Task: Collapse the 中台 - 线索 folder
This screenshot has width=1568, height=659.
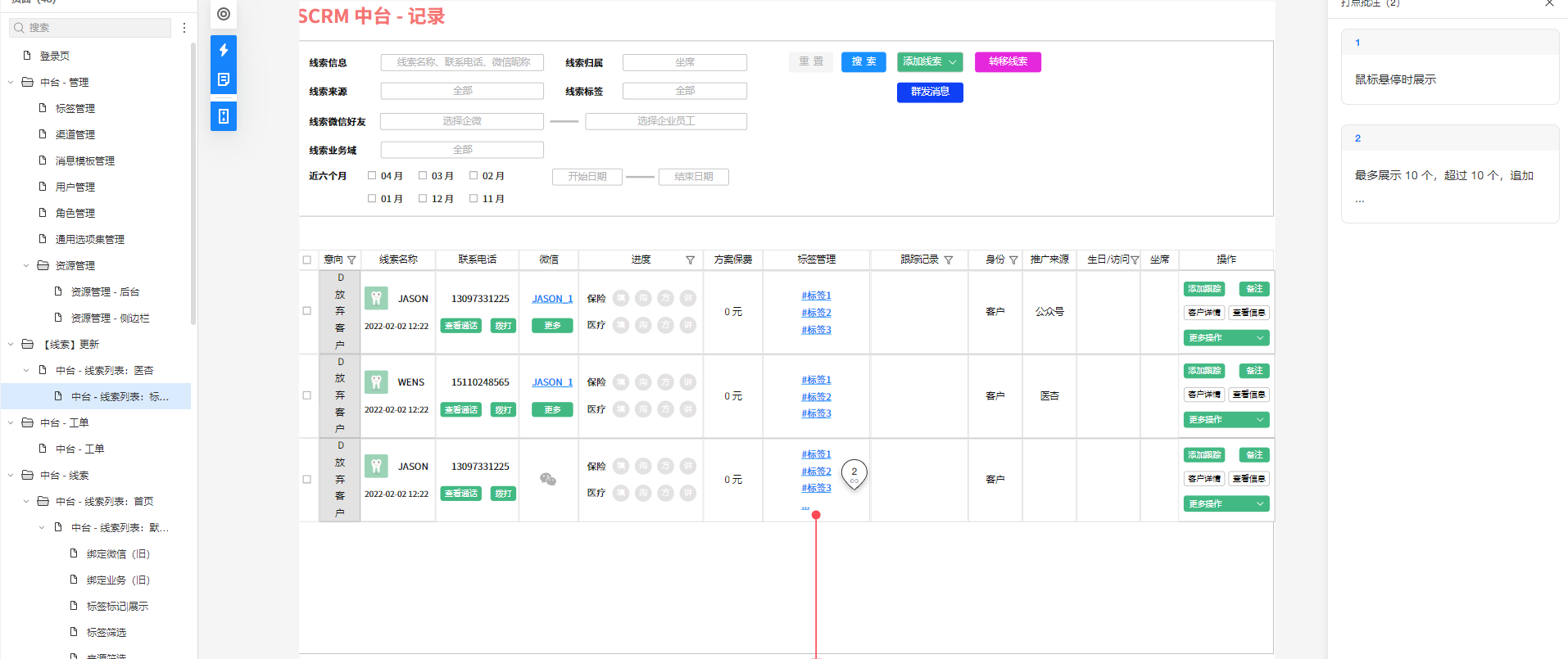Action: click(x=11, y=475)
